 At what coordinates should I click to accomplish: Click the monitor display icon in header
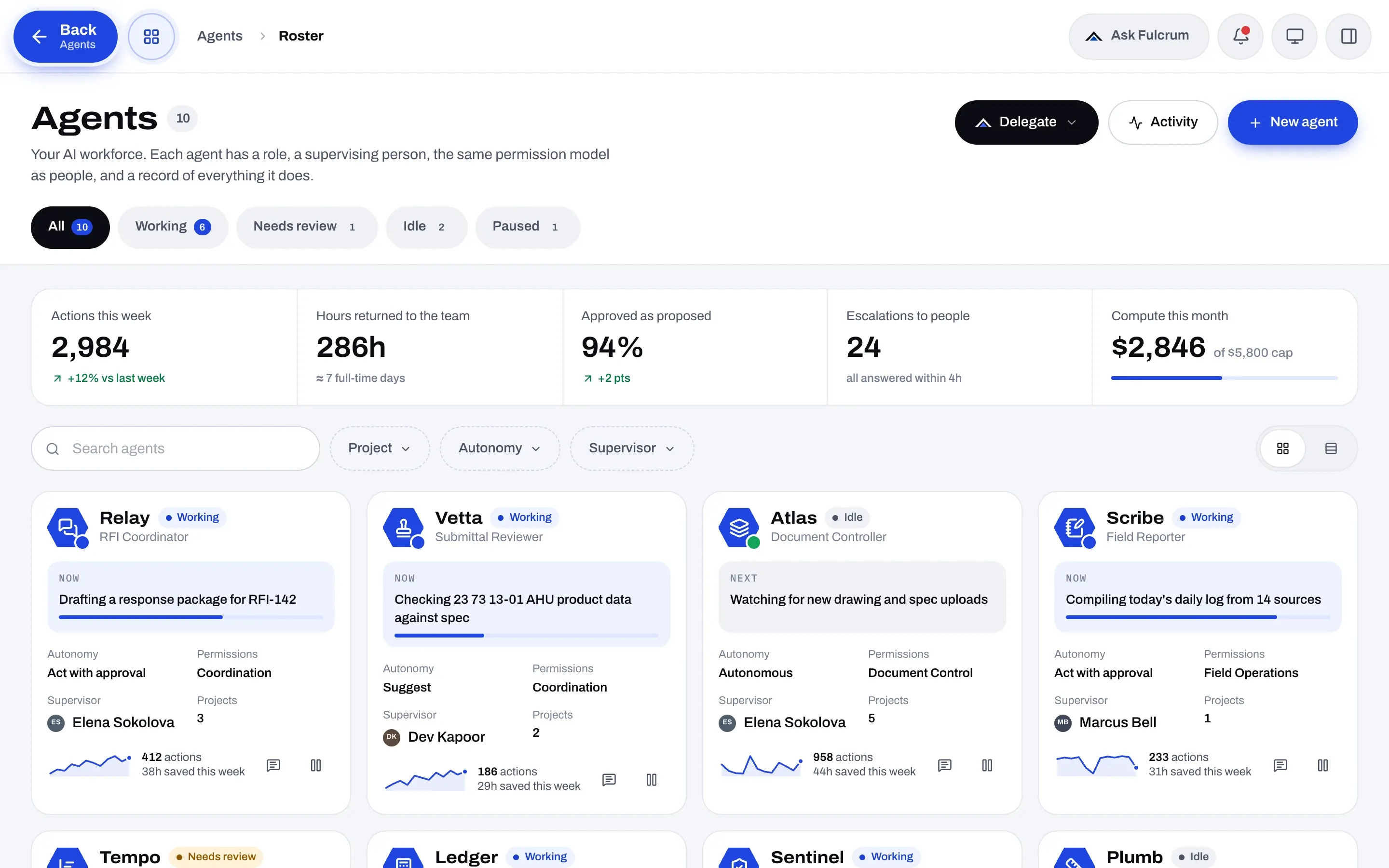click(1294, 36)
